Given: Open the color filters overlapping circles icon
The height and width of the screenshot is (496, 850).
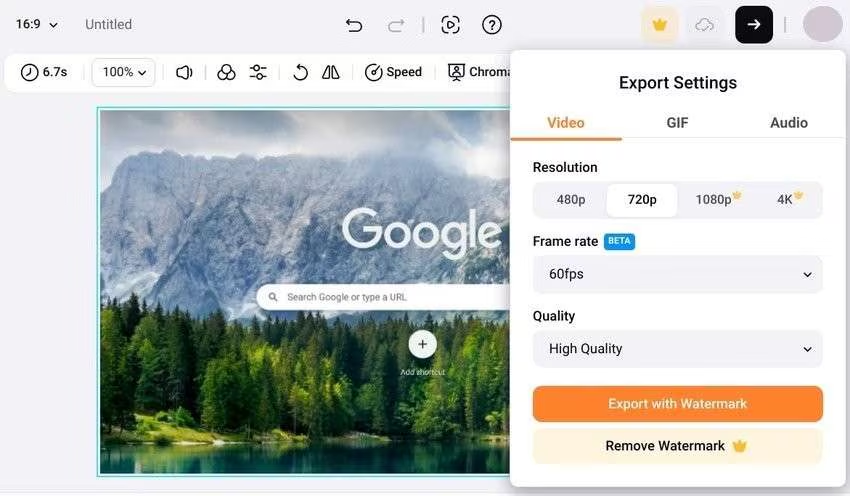Looking at the screenshot, I should point(226,72).
